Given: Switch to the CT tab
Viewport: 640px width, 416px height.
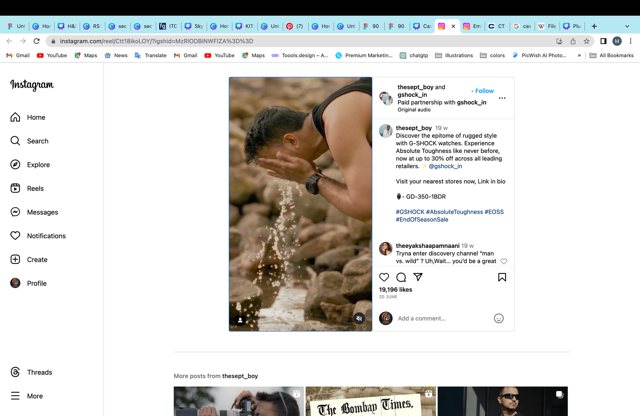Looking at the screenshot, I should tap(497, 26).
